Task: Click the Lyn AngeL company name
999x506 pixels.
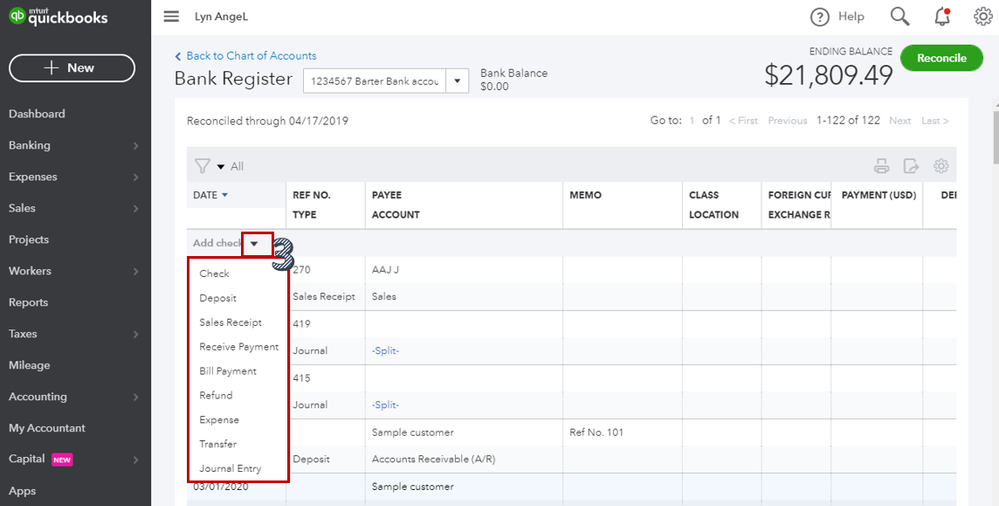Action: click(x=221, y=17)
